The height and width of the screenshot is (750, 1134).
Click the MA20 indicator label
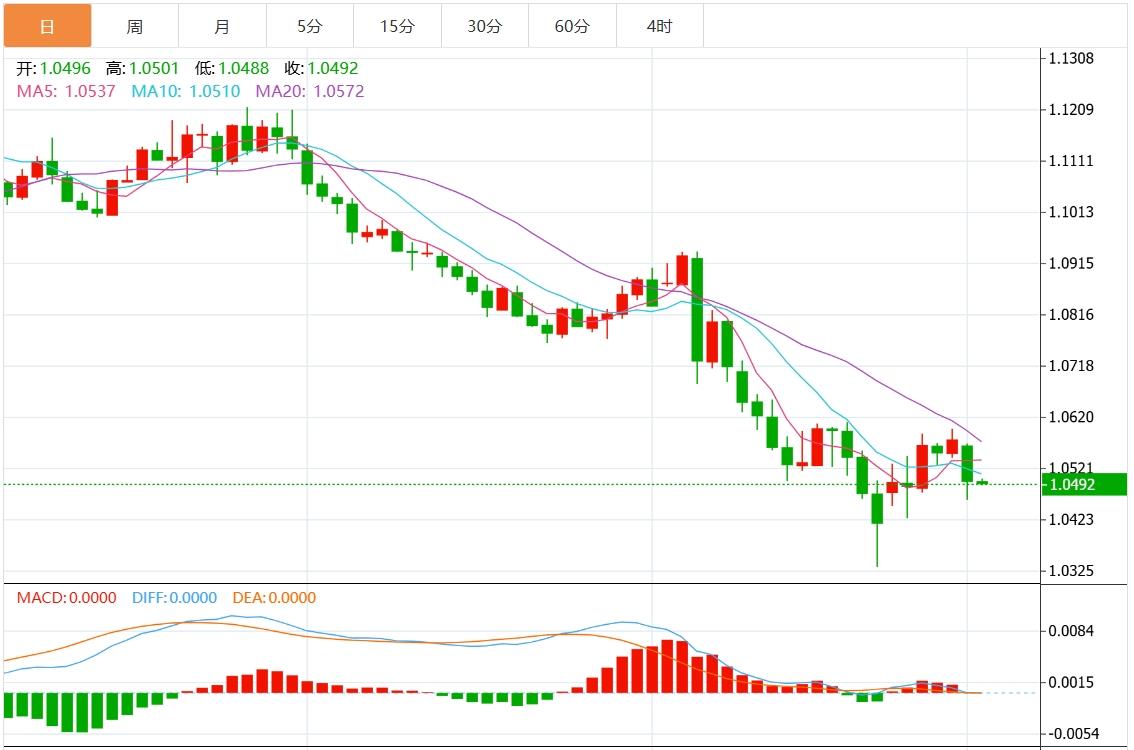(309, 91)
